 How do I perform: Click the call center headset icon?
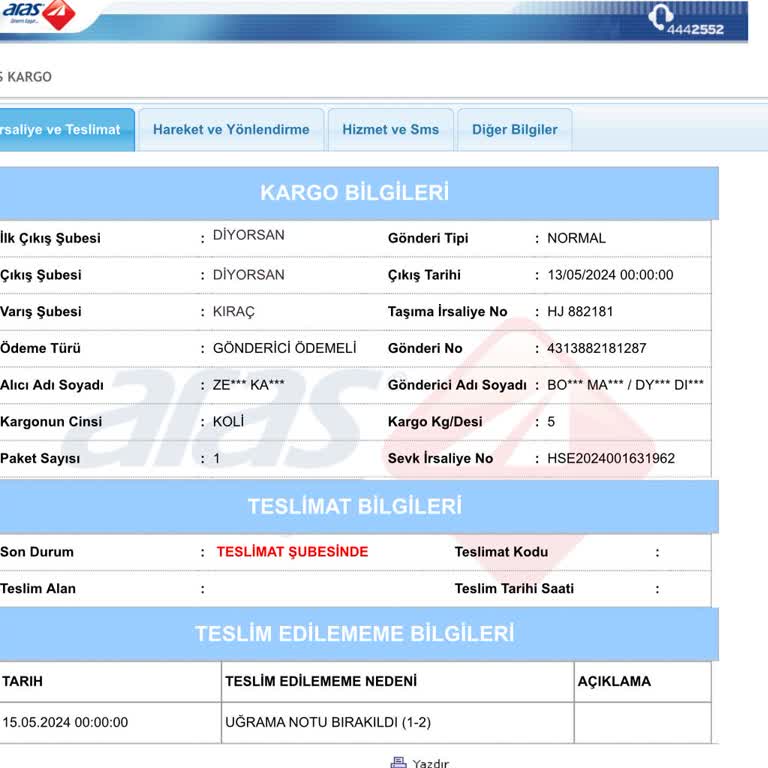point(660,17)
